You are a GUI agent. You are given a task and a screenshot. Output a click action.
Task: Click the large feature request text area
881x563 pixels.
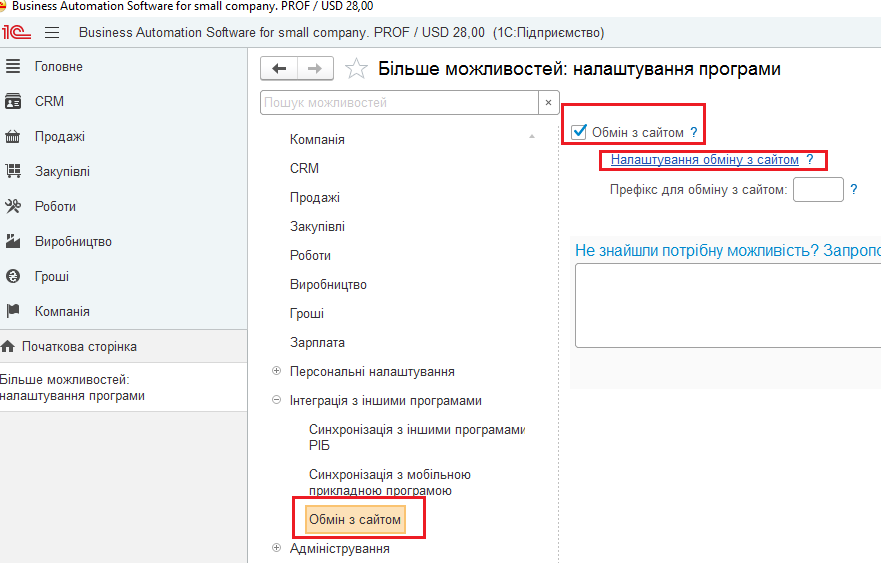click(728, 306)
